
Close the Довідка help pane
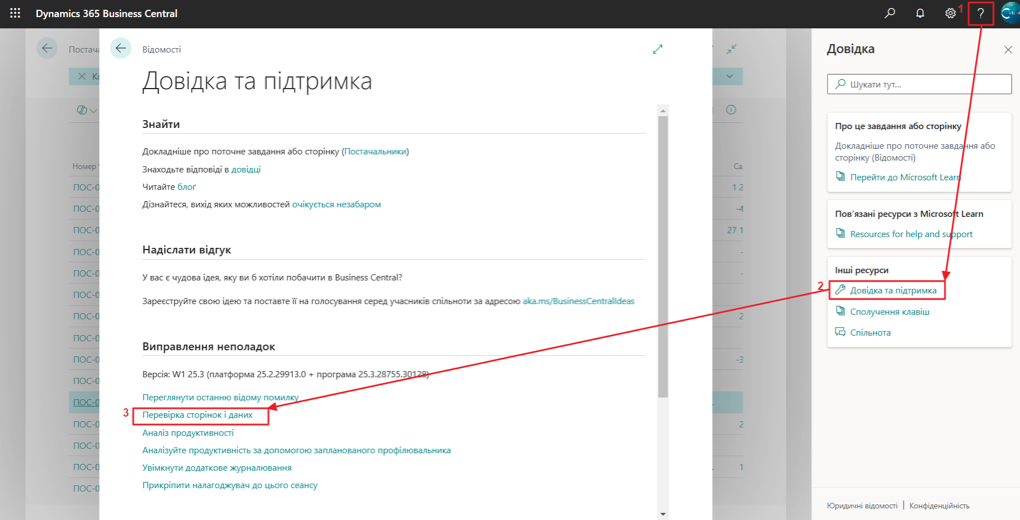tap(1007, 49)
